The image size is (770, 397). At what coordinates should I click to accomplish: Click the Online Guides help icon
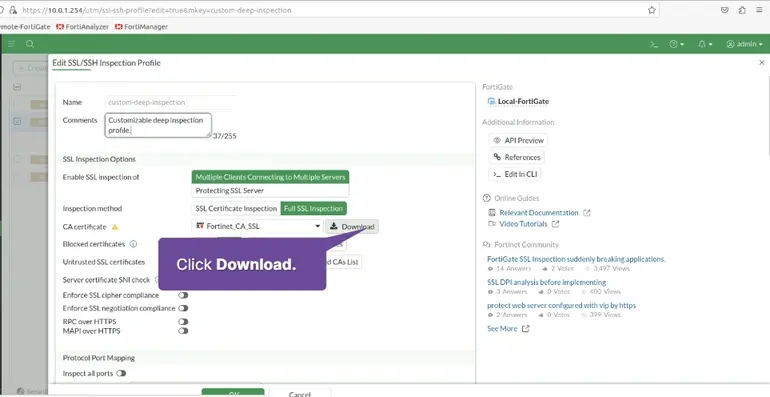click(487, 198)
